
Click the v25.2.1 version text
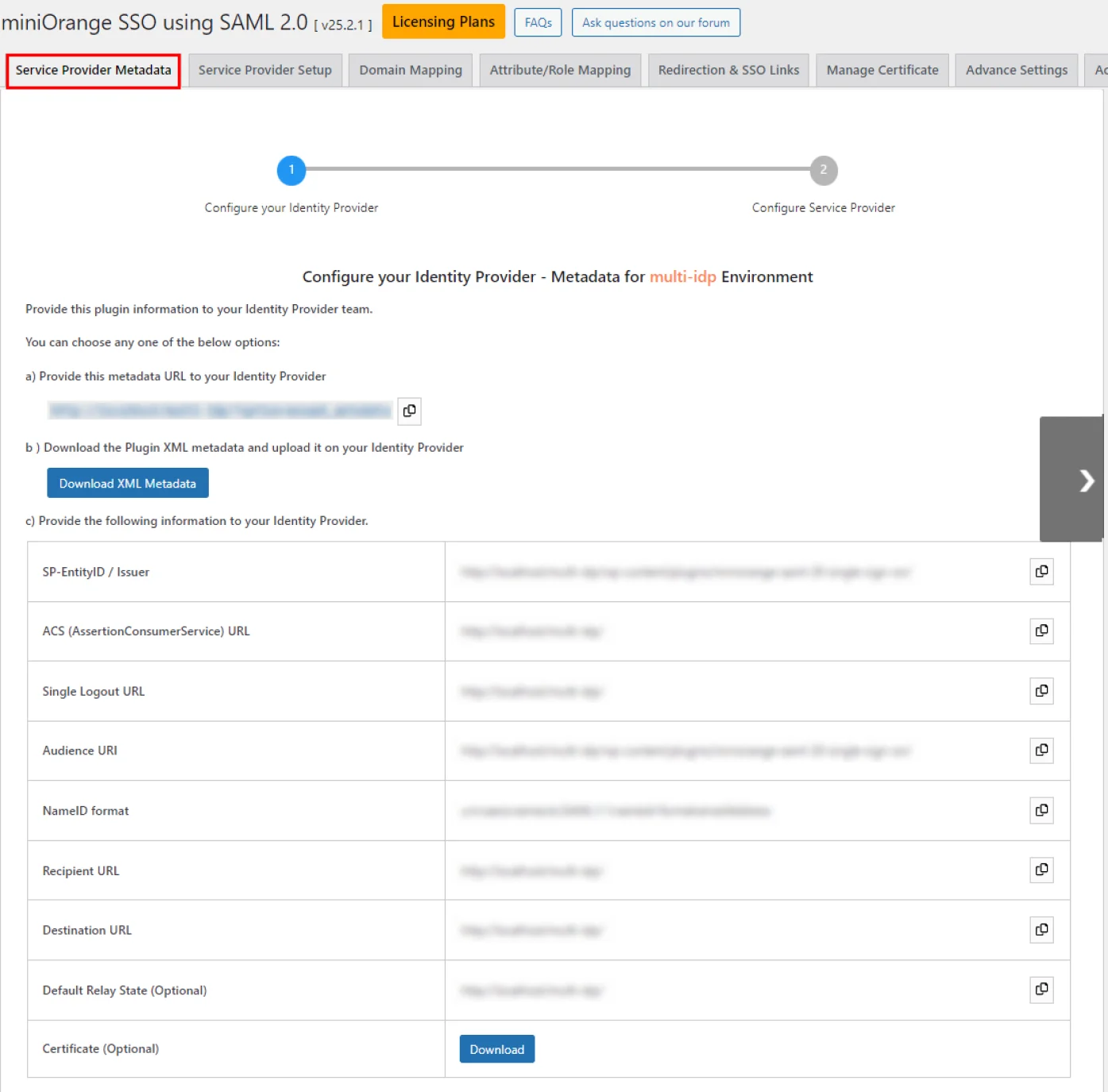(x=343, y=25)
